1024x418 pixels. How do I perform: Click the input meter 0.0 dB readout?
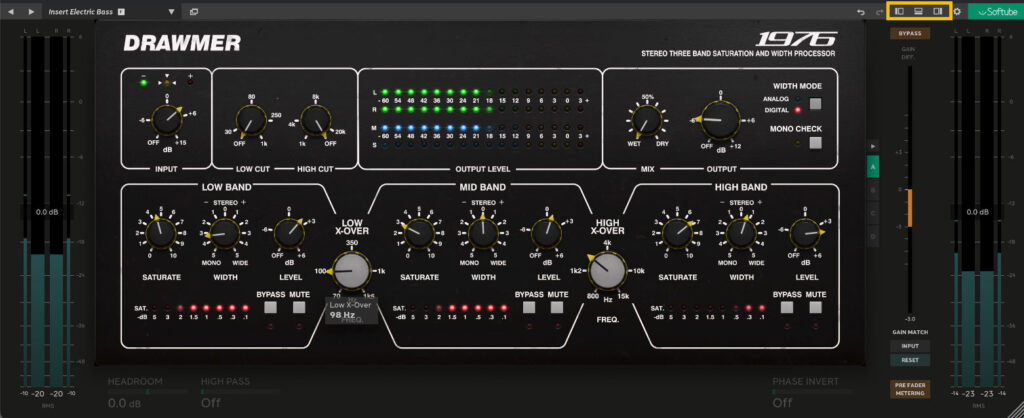tap(46, 212)
